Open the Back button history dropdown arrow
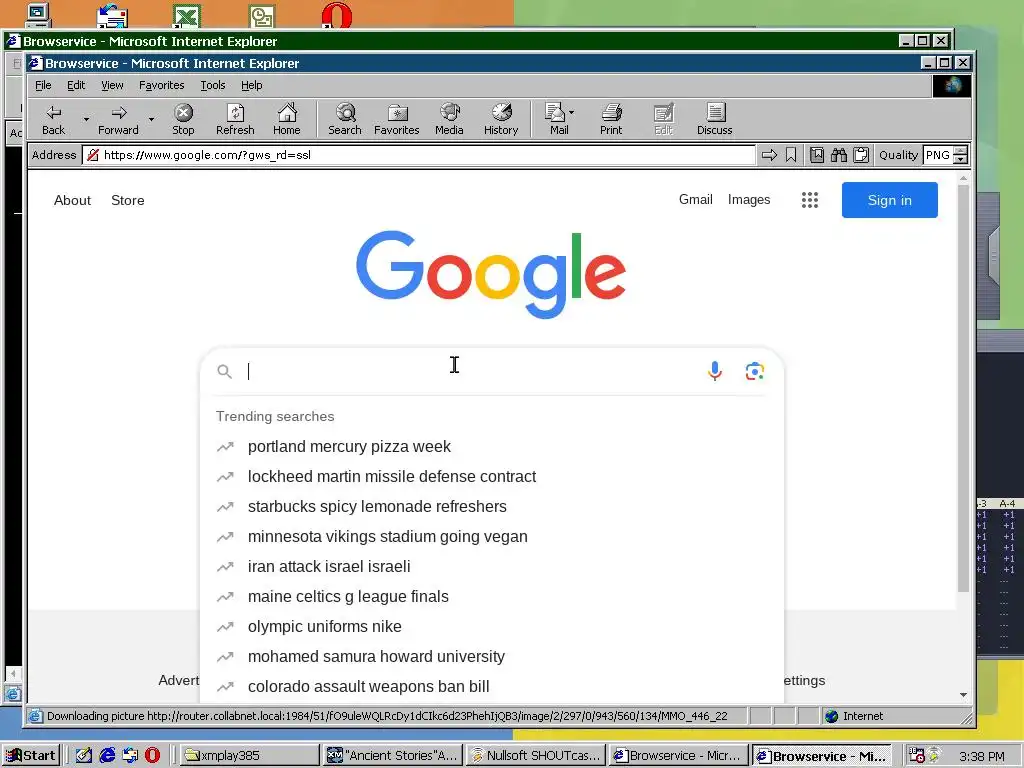Viewport: 1024px width, 768px height. pos(86,120)
